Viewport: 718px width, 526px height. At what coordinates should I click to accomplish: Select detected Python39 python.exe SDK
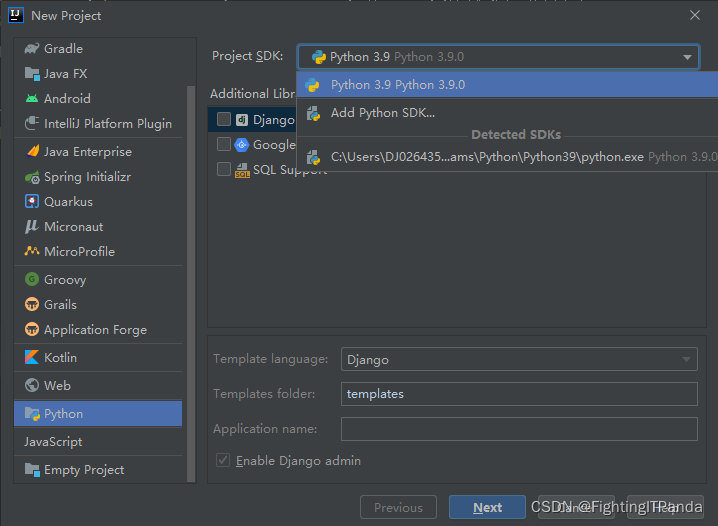[x=507, y=157]
